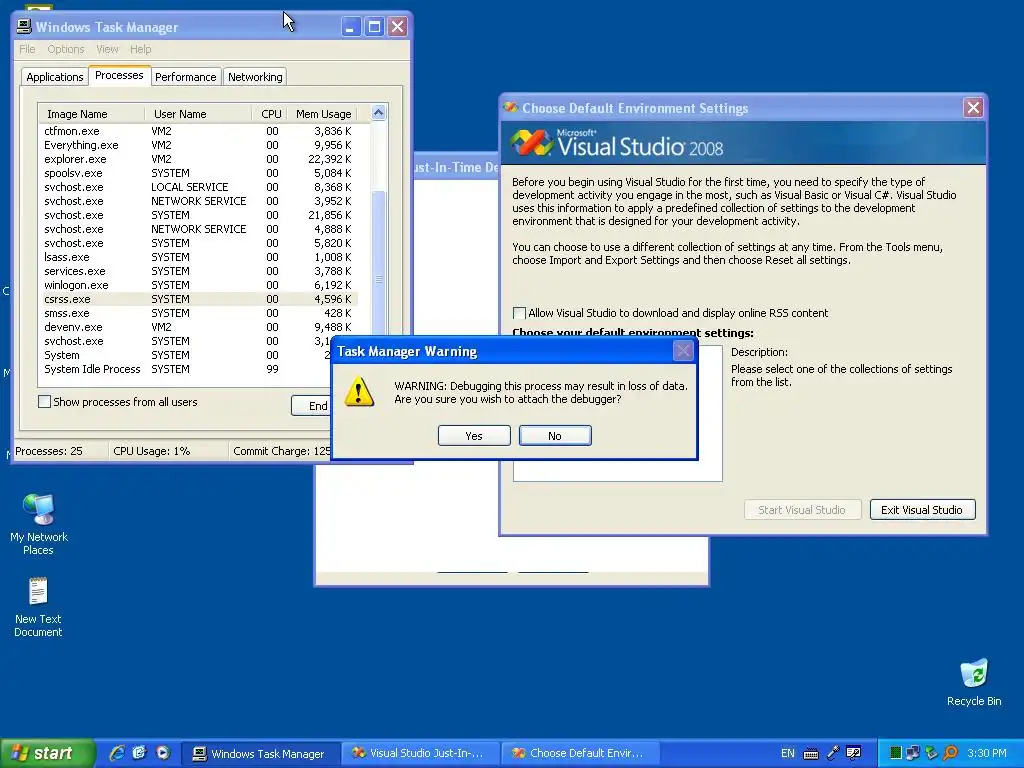Viewport: 1024px width, 768px height.
Task: Sort processes by Image Name column header
Action: pos(91,114)
